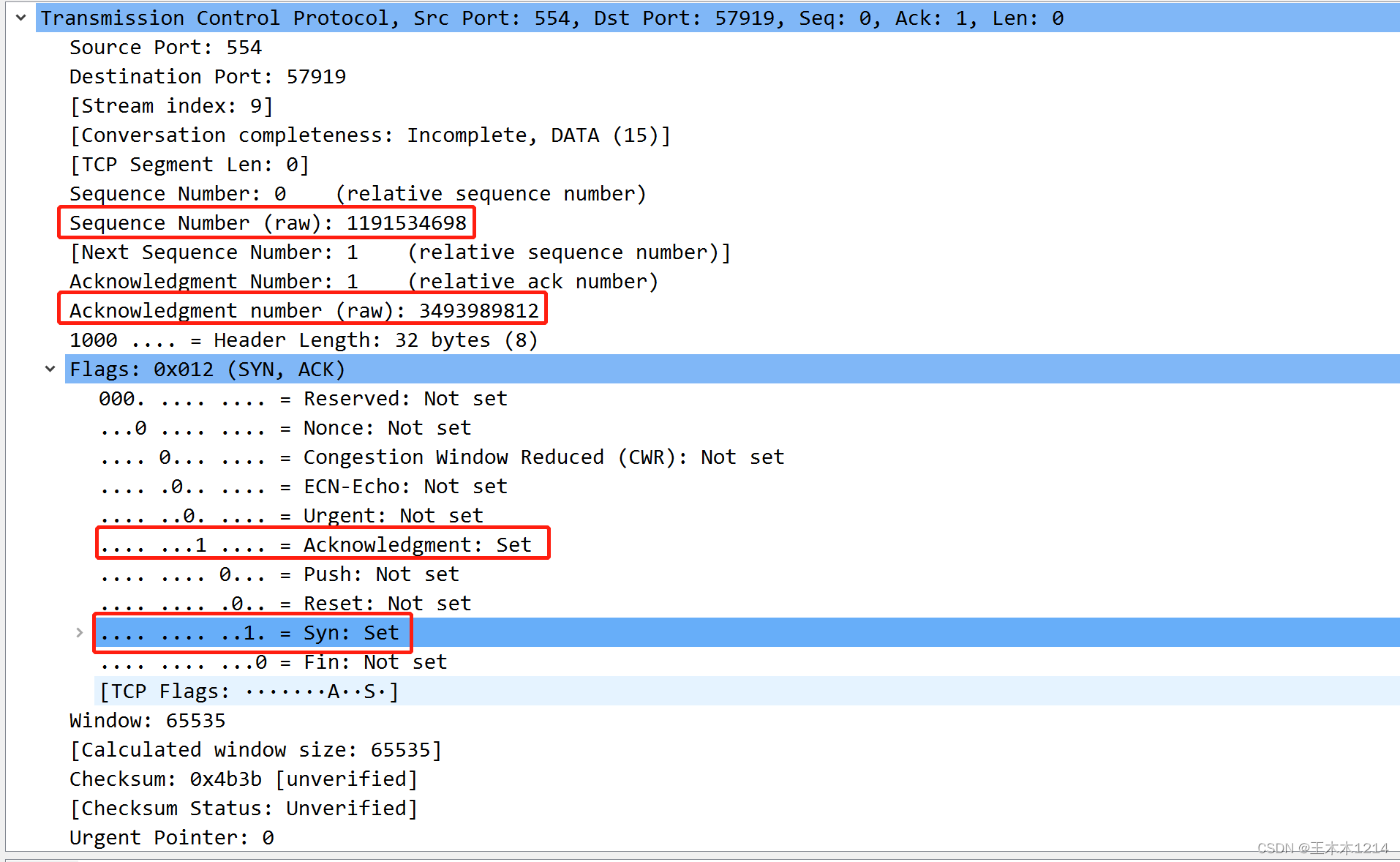Select the TCP Flags summary row
1400x862 pixels.
747,691
